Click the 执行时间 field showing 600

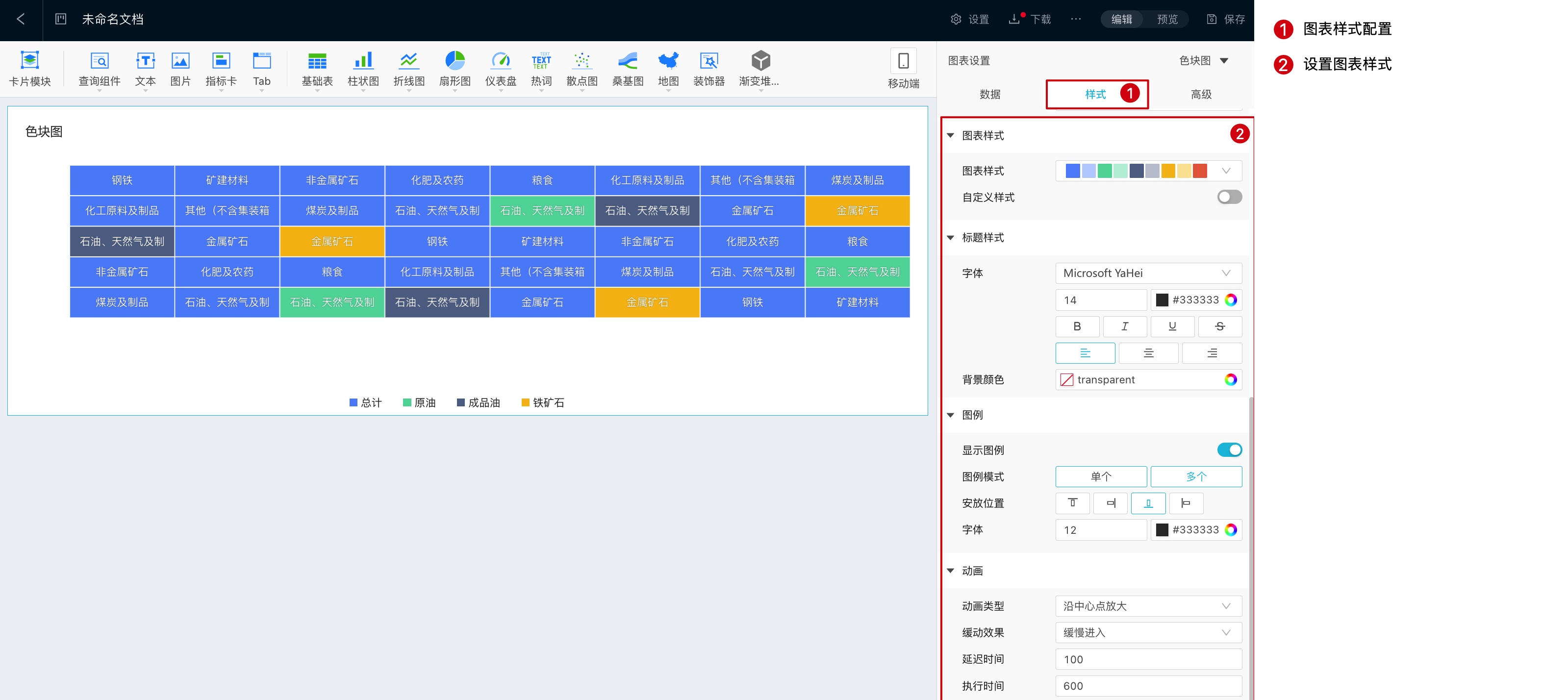tap(1148, 686)
